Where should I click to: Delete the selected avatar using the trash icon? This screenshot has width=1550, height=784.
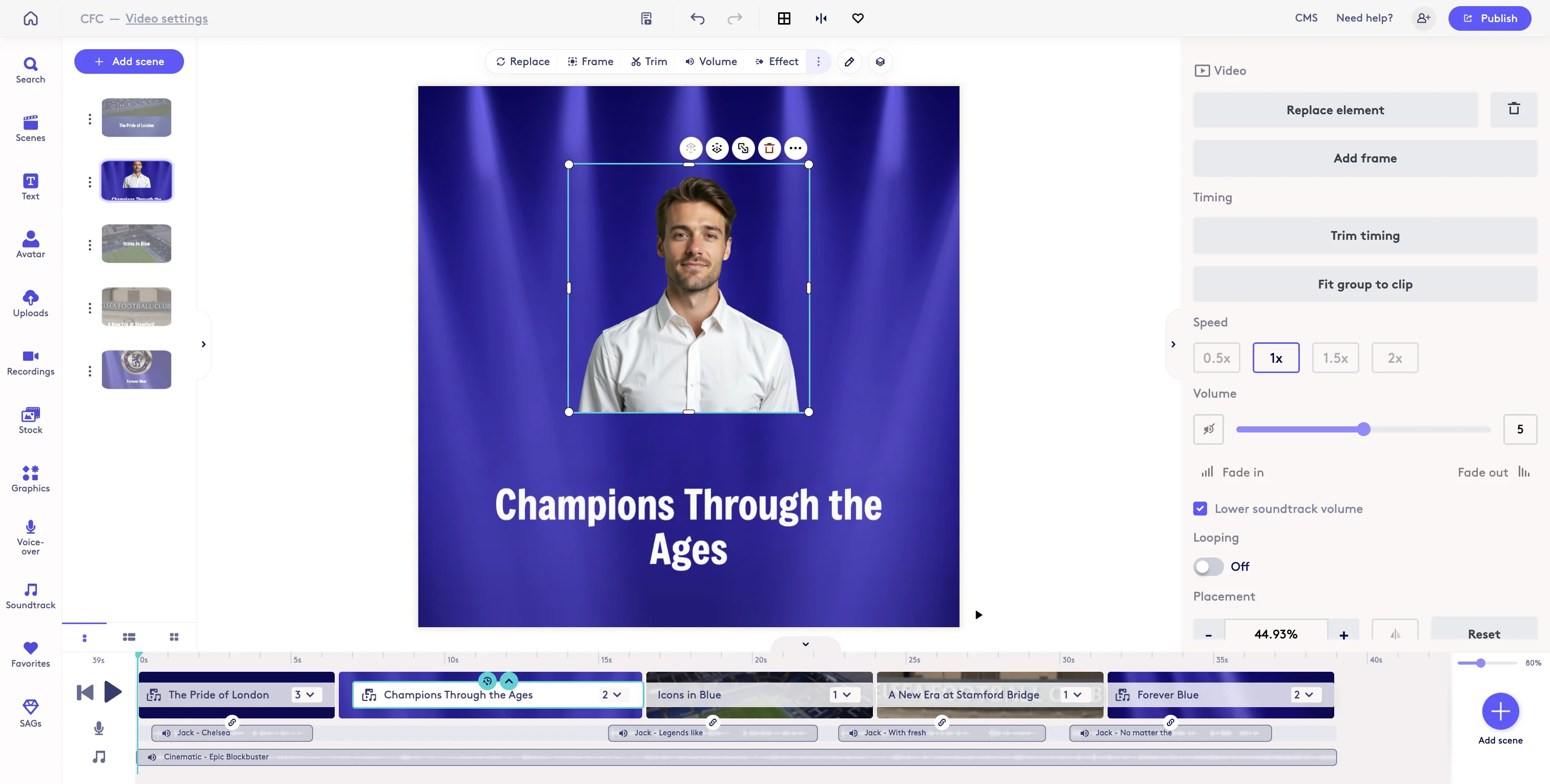tap(769, 148)
